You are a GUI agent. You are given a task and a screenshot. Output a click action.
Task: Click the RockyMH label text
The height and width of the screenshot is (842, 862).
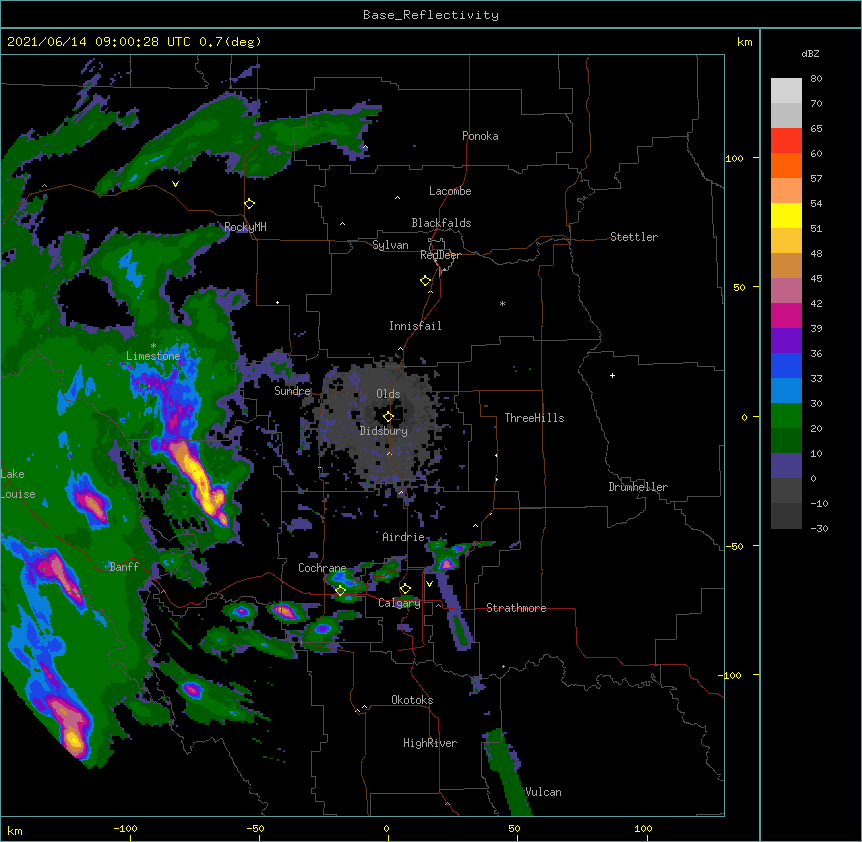click(245, 227)
